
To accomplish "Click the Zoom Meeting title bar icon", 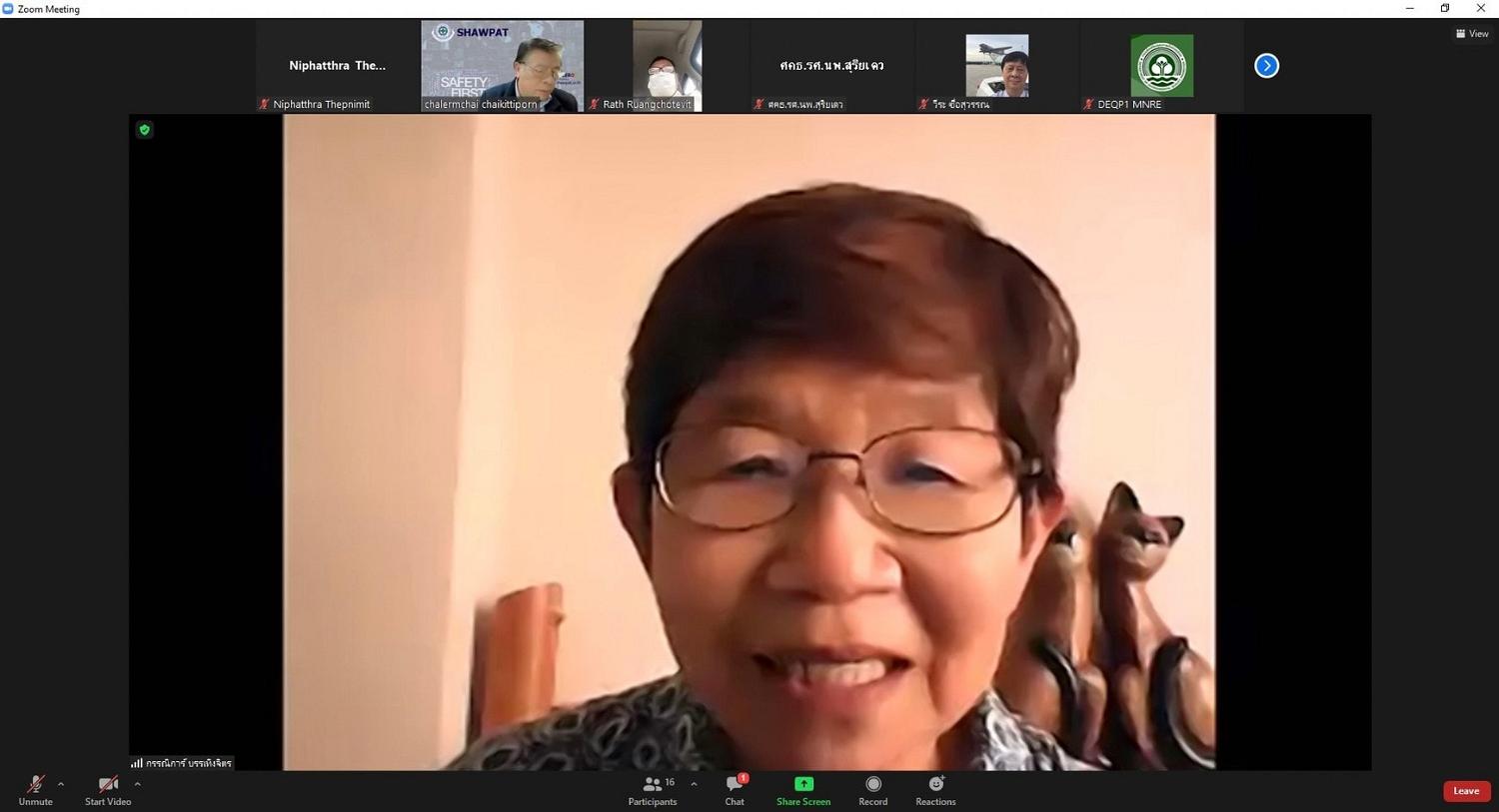I will 8,9.
